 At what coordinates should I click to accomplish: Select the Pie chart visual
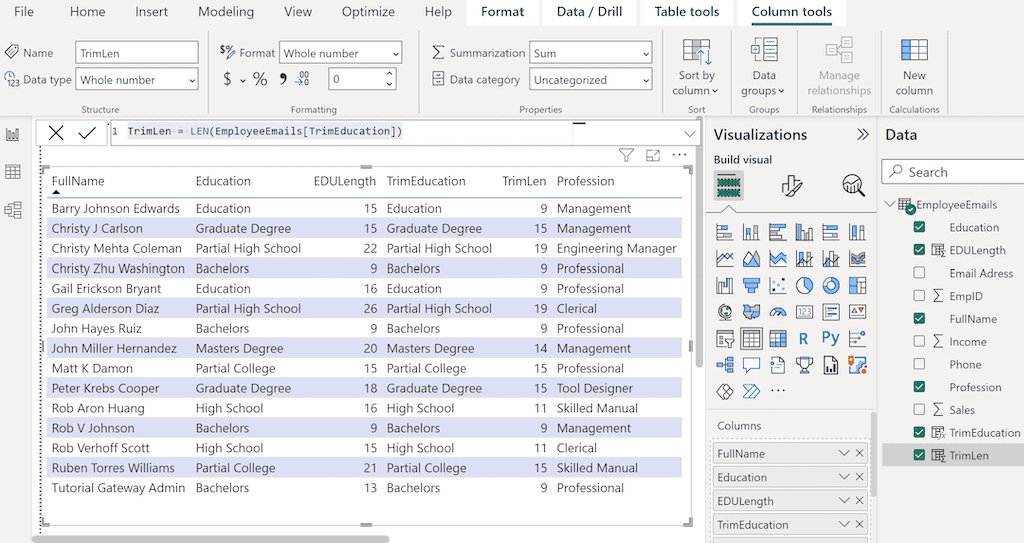pyautogui.click(x=804, y=286)
